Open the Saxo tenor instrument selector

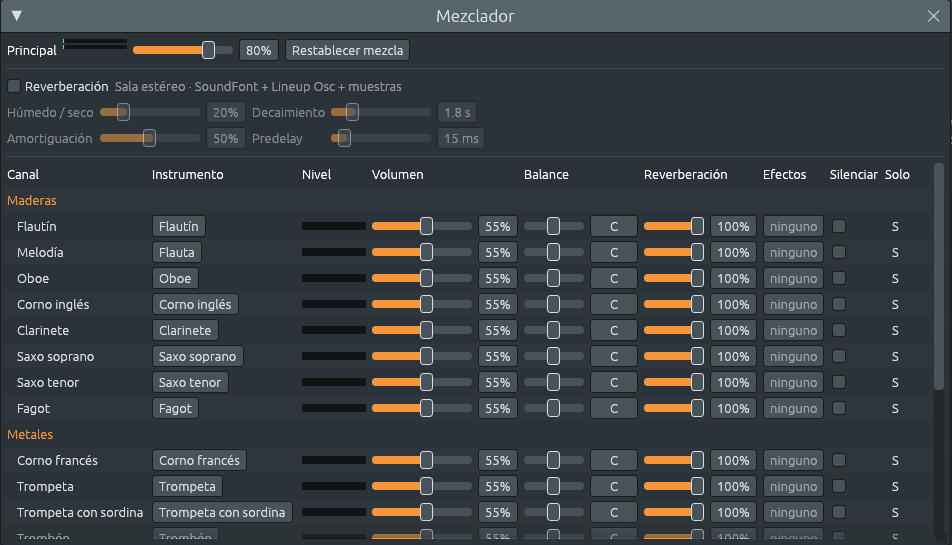[190, 383]
